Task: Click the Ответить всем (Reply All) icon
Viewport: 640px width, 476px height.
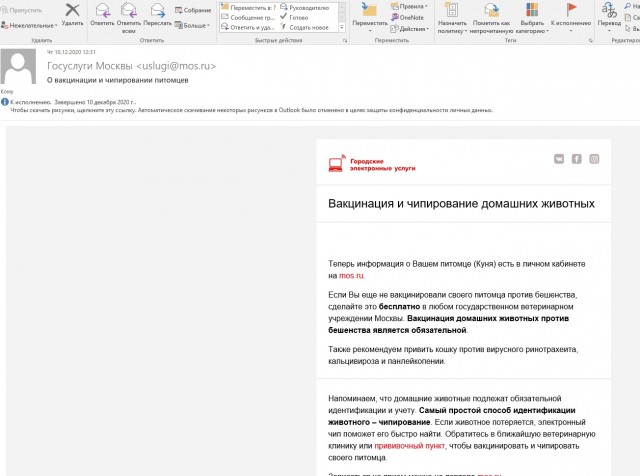Action: [129, 10]
